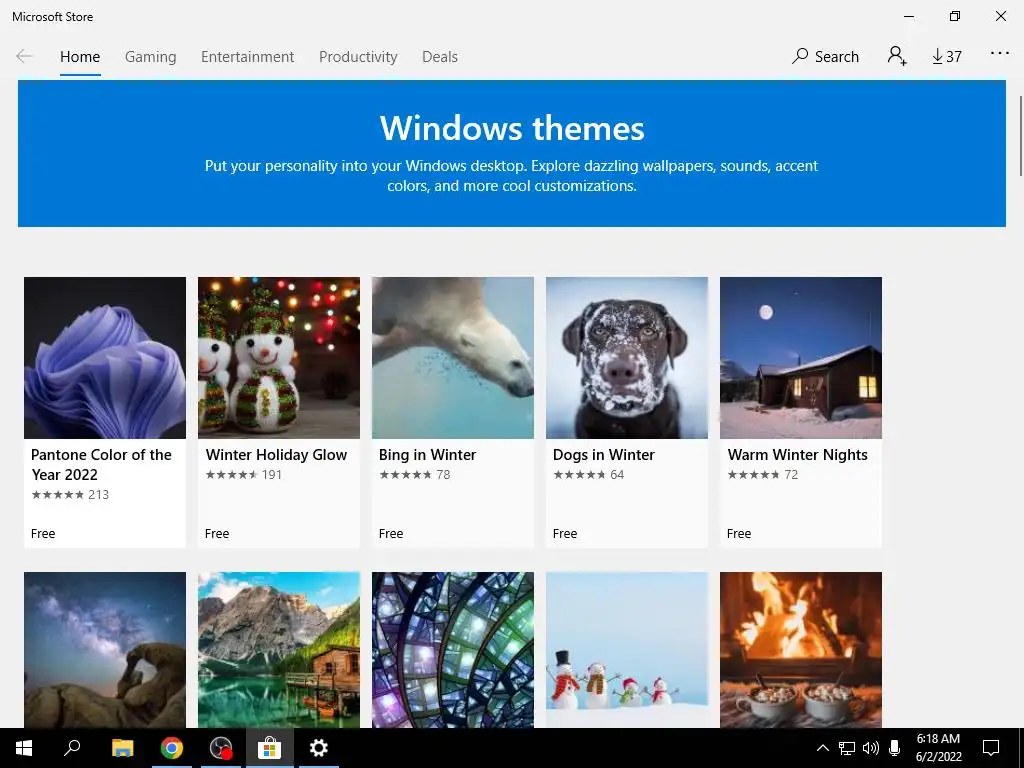Click the Free price on Warm Winter Nights card
The width and height of the screenshot is (1024, 768).
click(739, 534)
